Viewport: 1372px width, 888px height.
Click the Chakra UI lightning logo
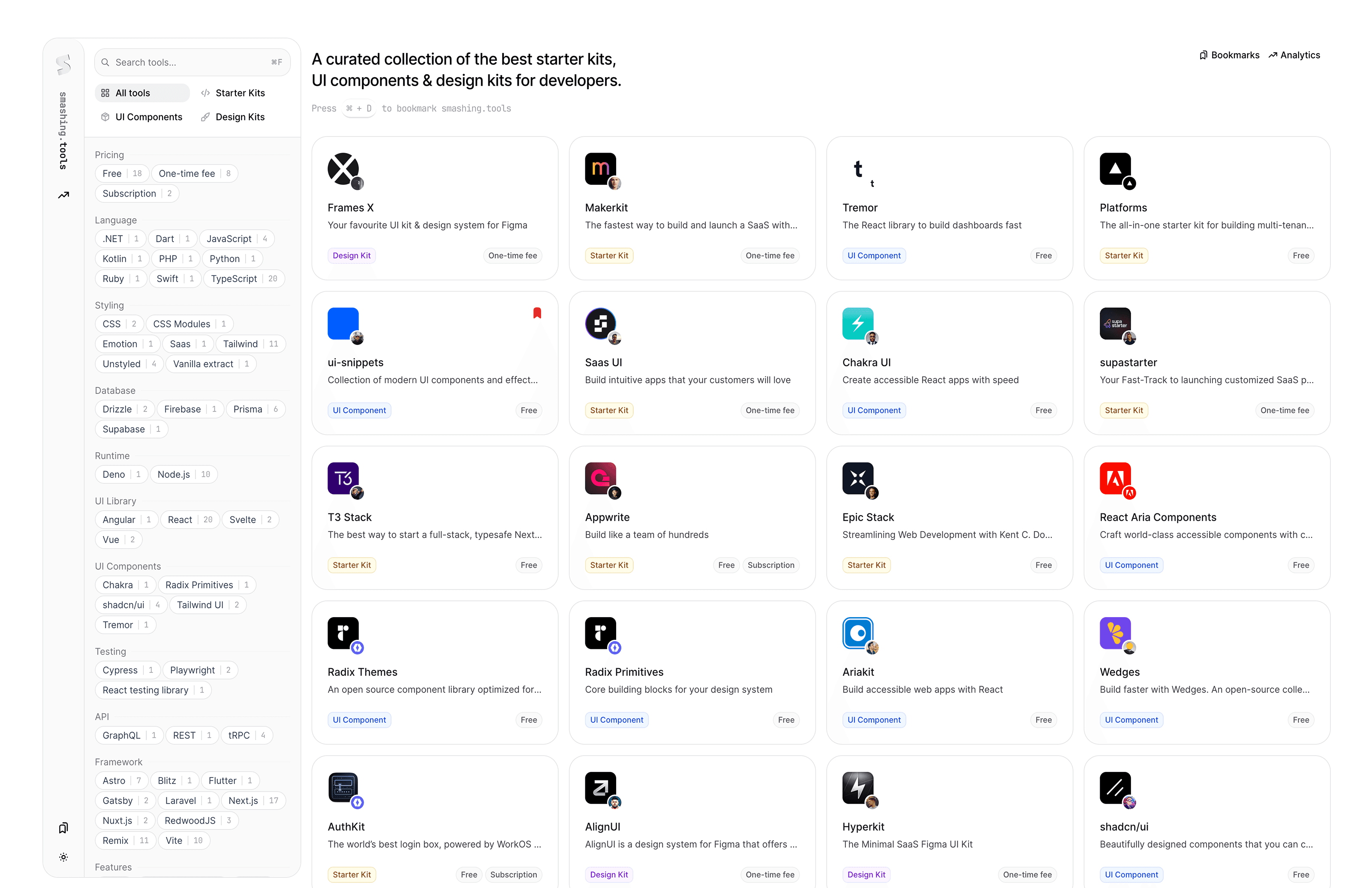pos(858,323)
